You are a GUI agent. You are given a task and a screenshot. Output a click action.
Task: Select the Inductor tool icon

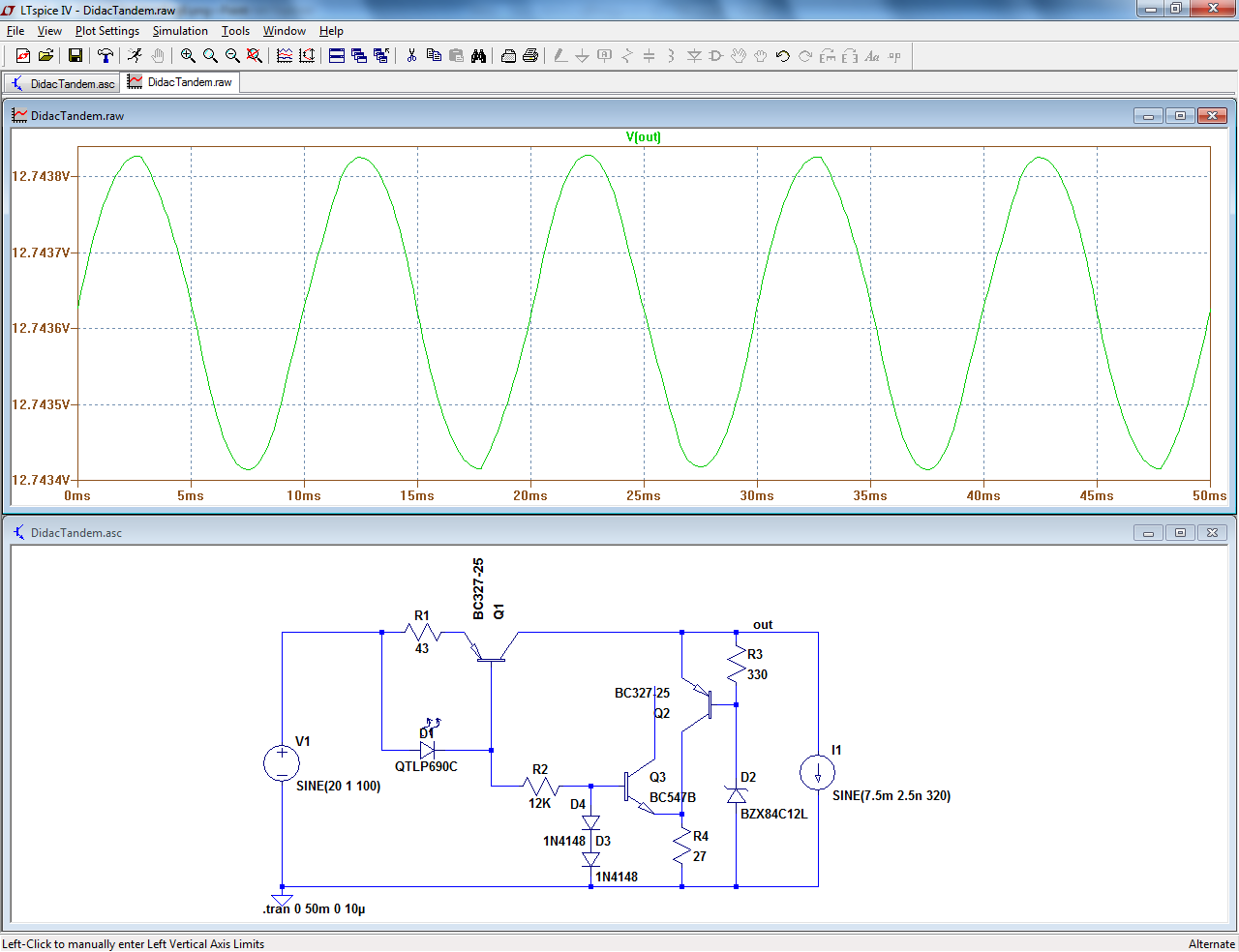(x=672, y=56)
